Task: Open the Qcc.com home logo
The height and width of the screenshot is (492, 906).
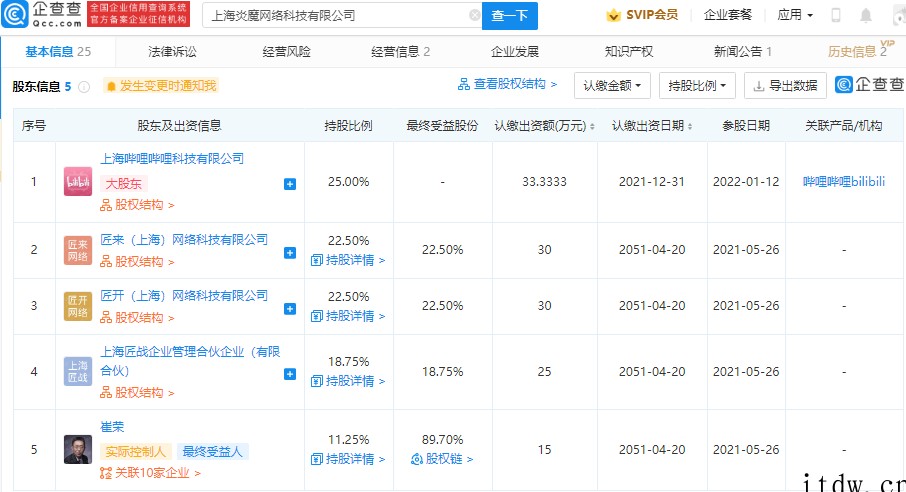Action: (42, 14)
